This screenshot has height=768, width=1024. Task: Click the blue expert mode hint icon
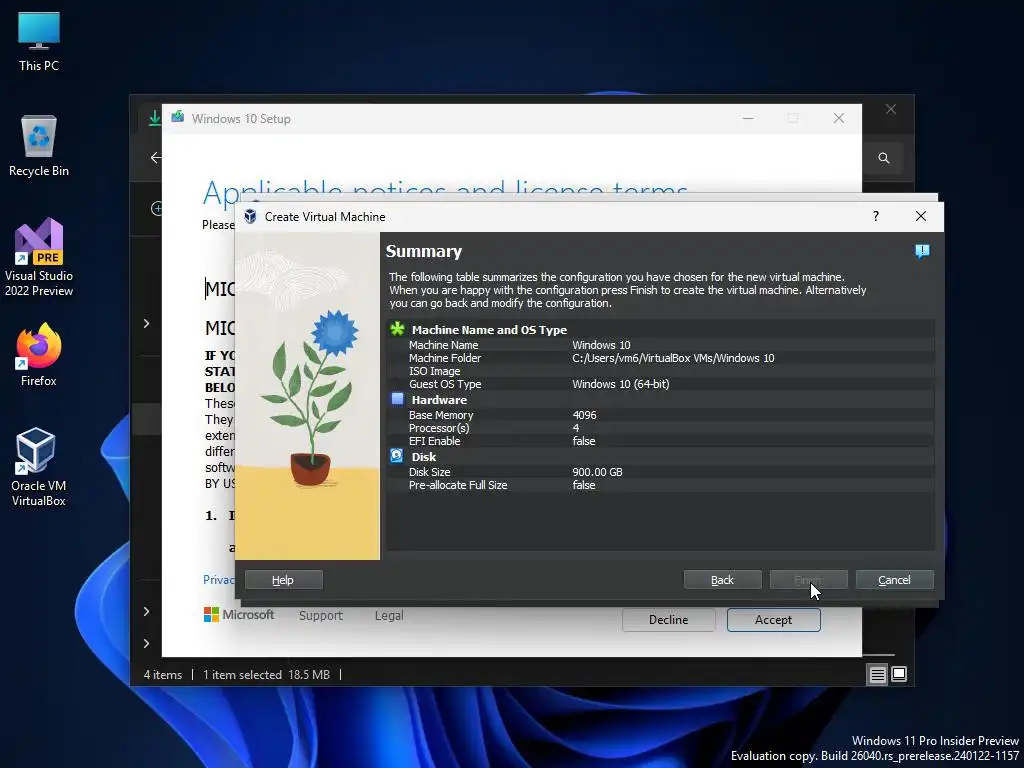(x=922, y=251)
